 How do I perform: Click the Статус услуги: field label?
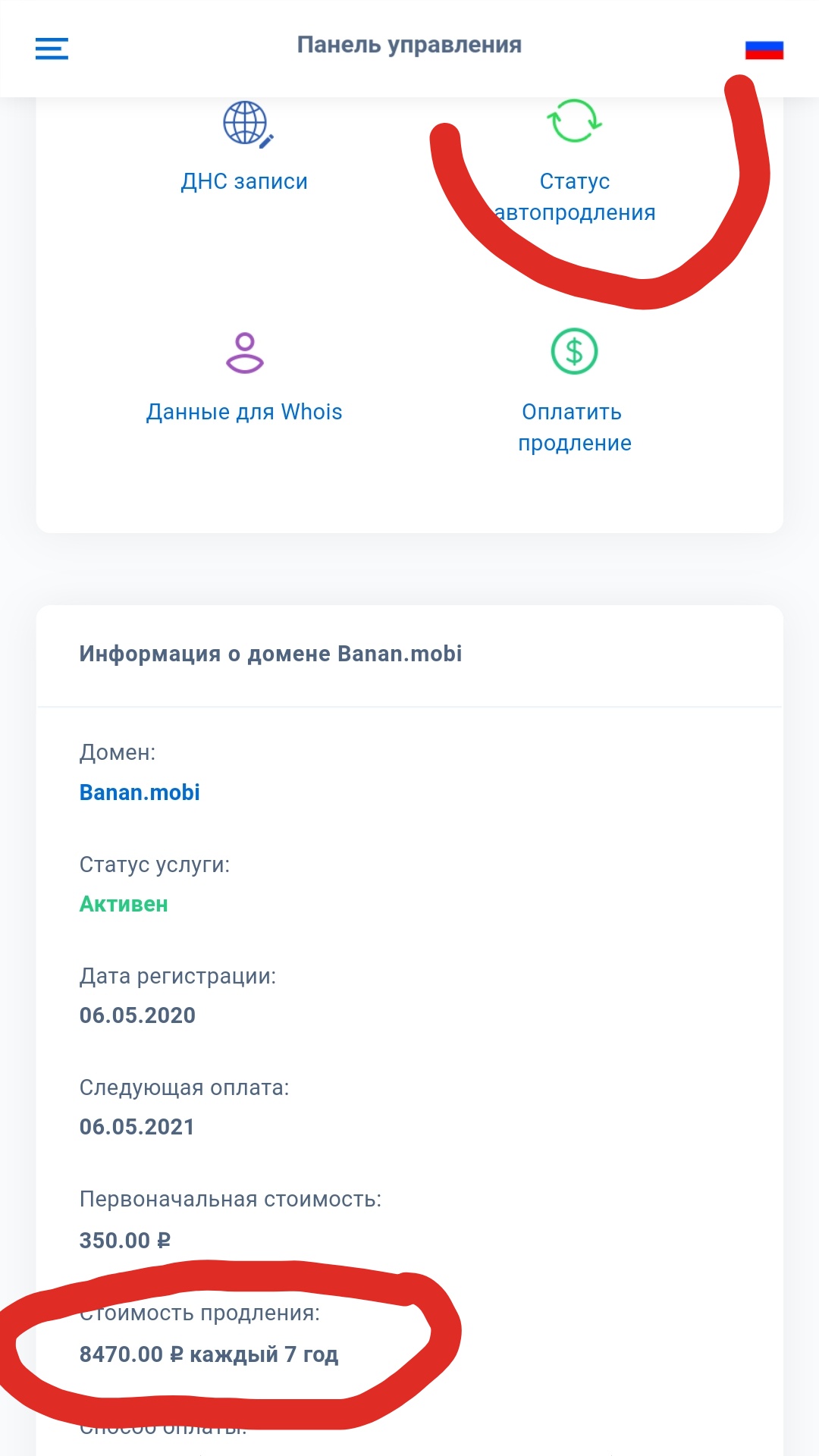155,864
